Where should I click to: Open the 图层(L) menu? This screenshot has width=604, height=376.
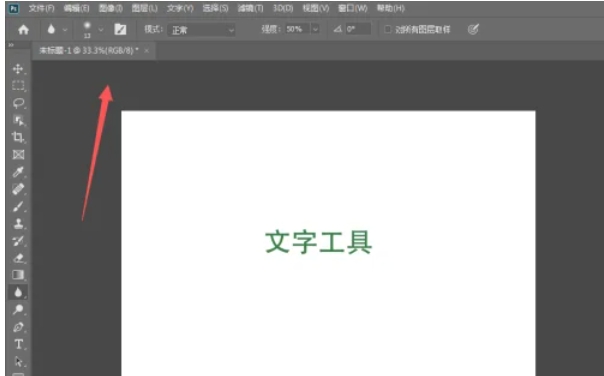click(144, 8)
